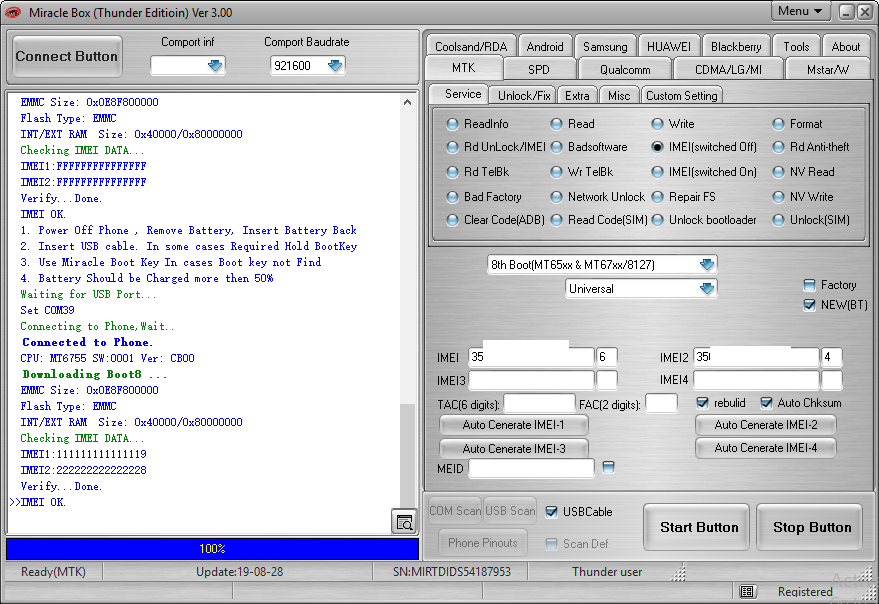This screenshot has height=604, width=879.
Task: Select the Rd TelBk radio option
Action: 452,172
